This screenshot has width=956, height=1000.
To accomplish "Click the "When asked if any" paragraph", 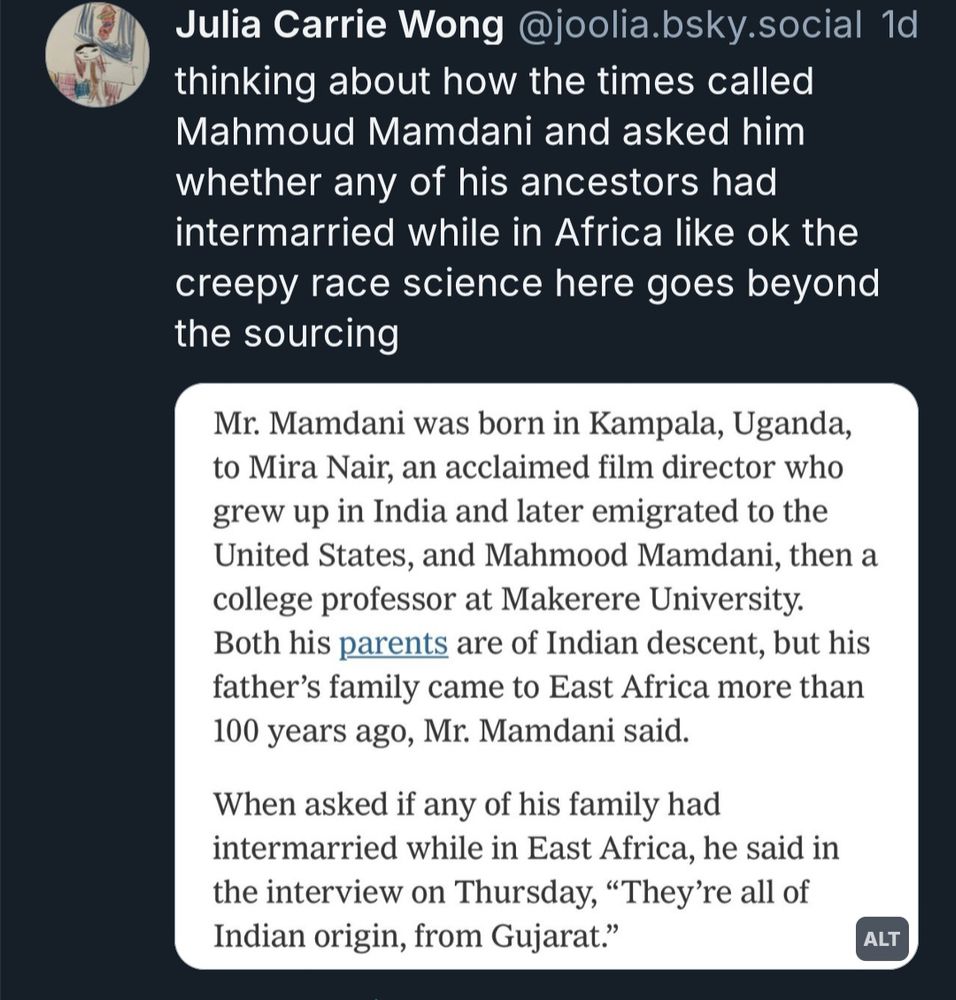I will pyautogui.click(x=526, y=870).
